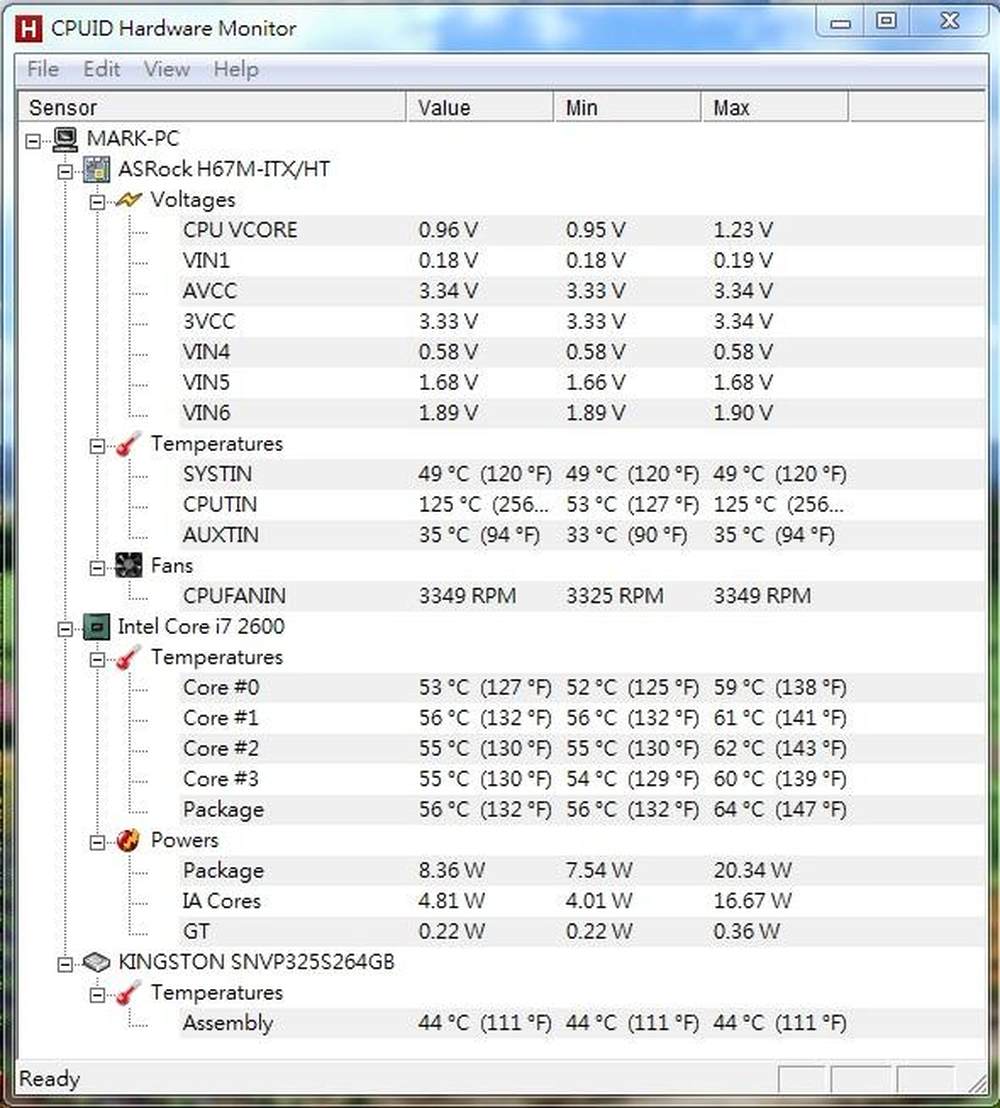This screenshot has width=1000, height=1108.
Task: Click the 1.23 V max VCORE value
Action: 743,230
